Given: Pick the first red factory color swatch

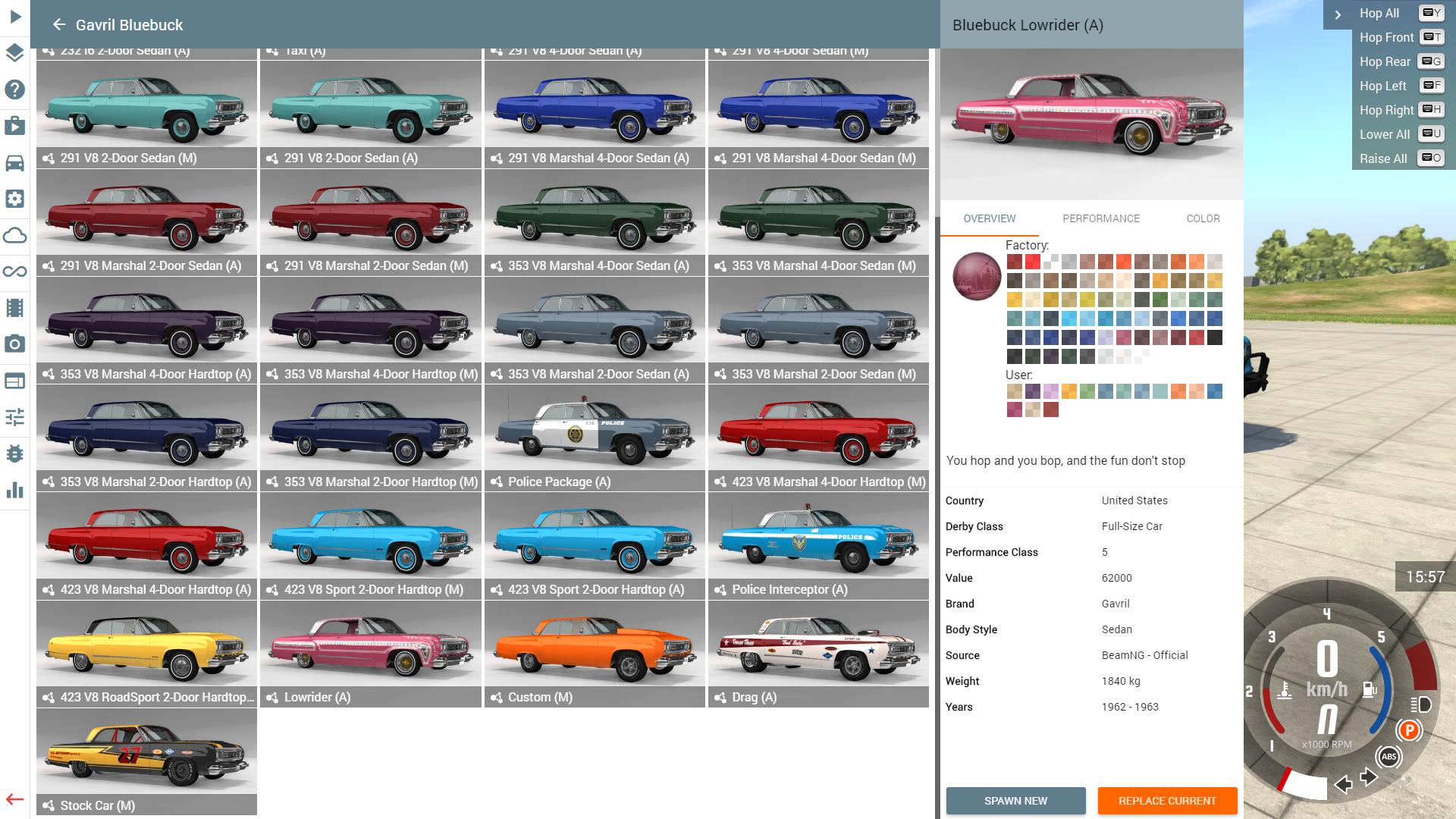Looking at the screenshot, I should 1015,262.
